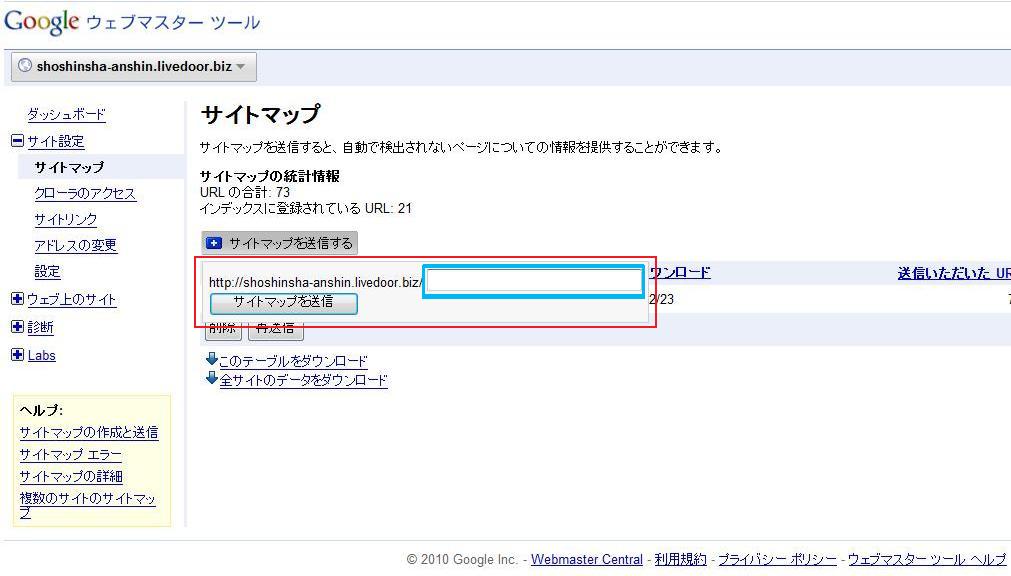Screen dimensions: 1011x576
Task: Sort by the 送信いただいた URL column header
Action: (x=954, y=273)
